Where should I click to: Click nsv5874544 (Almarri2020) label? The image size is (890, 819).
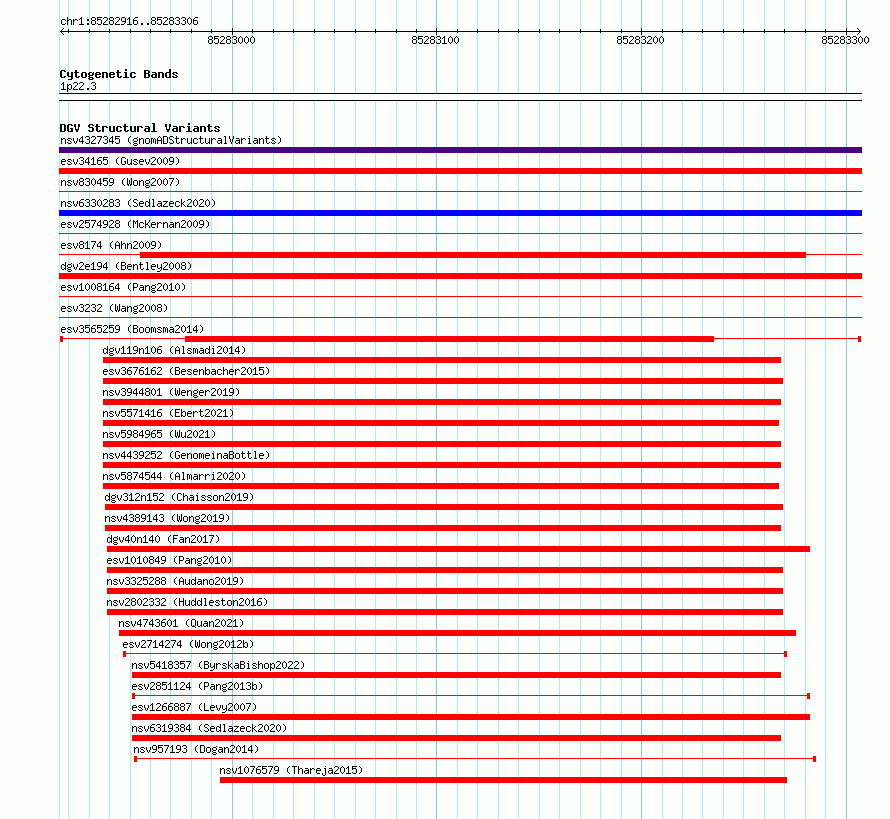[174, 476]
